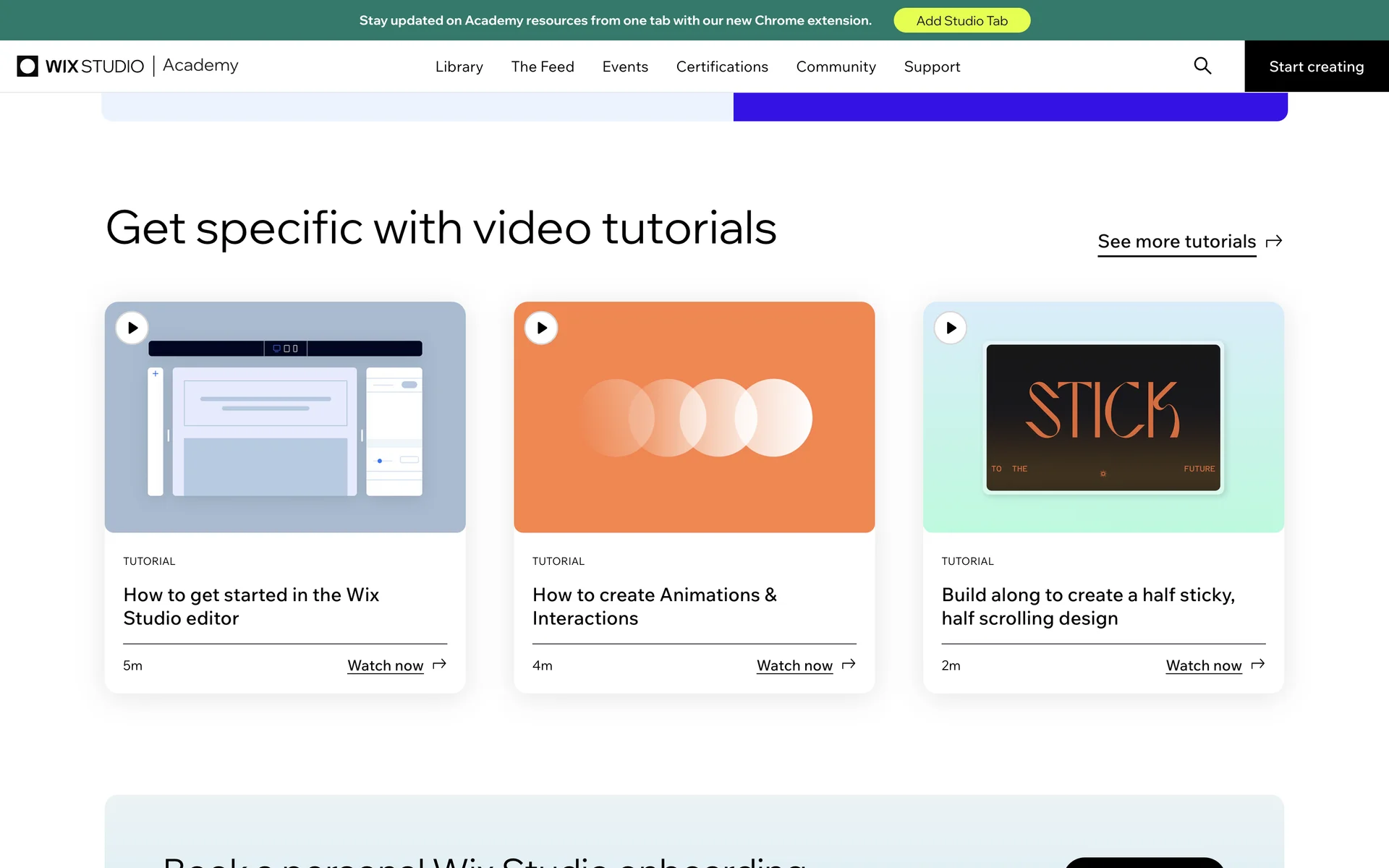Image resolution: width=1389 pixels, height=868 pixels.
Task: Open the Certifications menu
Action: (722, 67)
